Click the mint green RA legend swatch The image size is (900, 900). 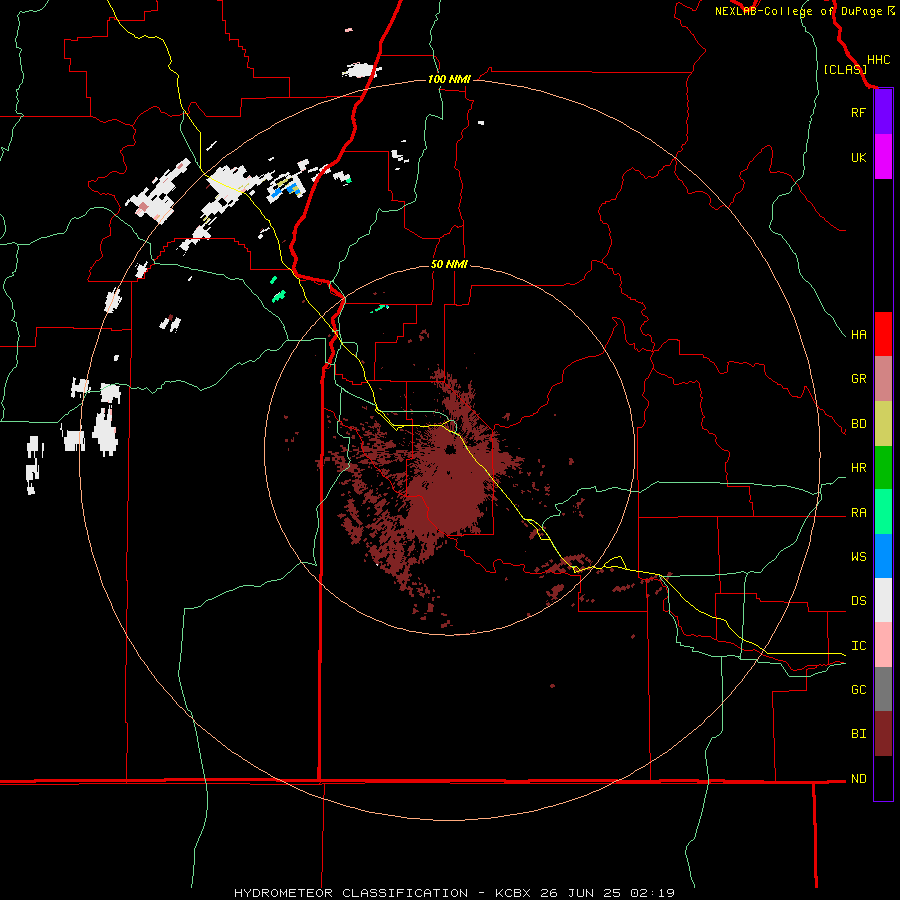point(883,512)
